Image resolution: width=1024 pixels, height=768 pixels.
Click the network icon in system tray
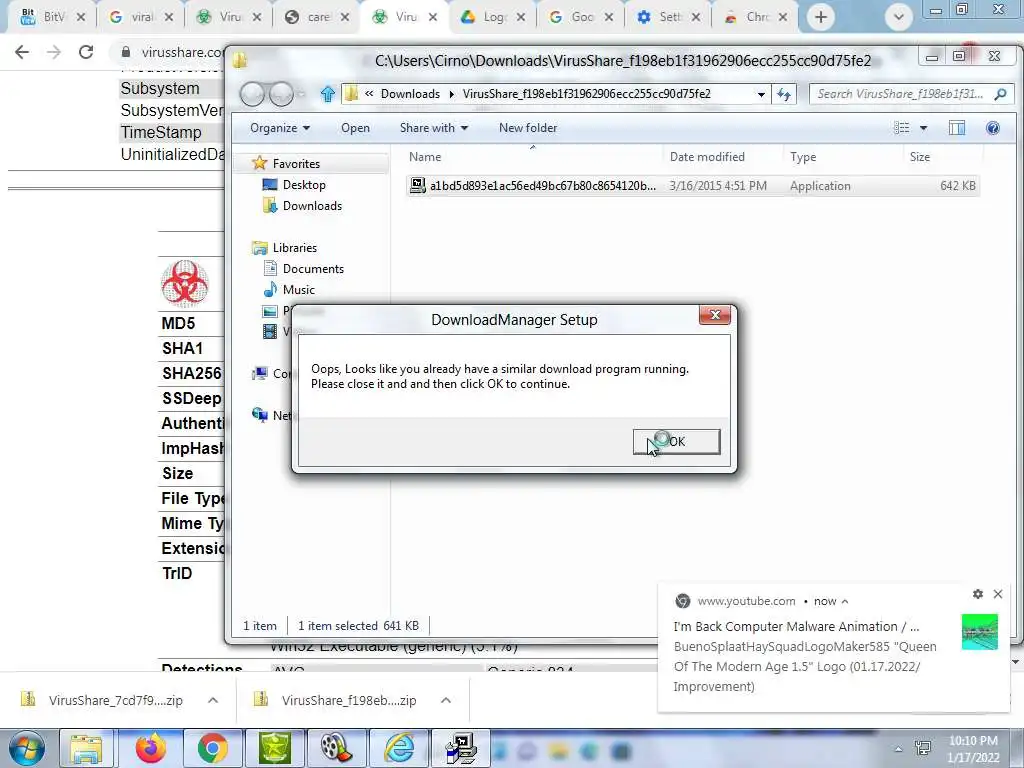click(923, 748)
